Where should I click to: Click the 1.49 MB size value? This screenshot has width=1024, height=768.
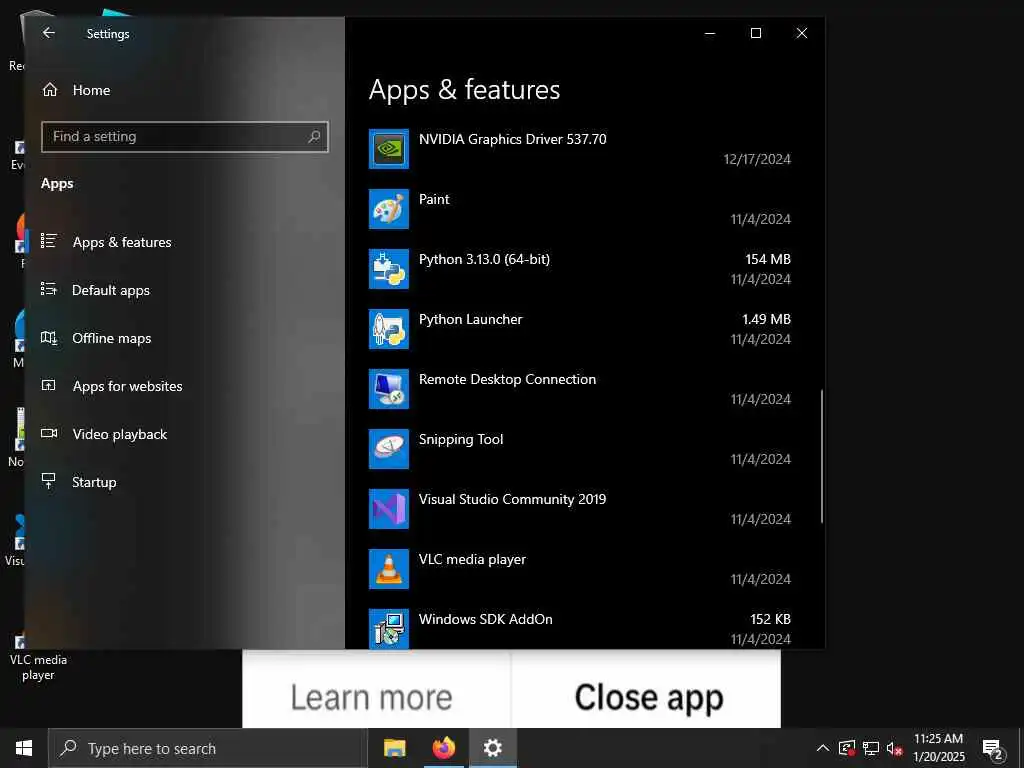[766, 319]
